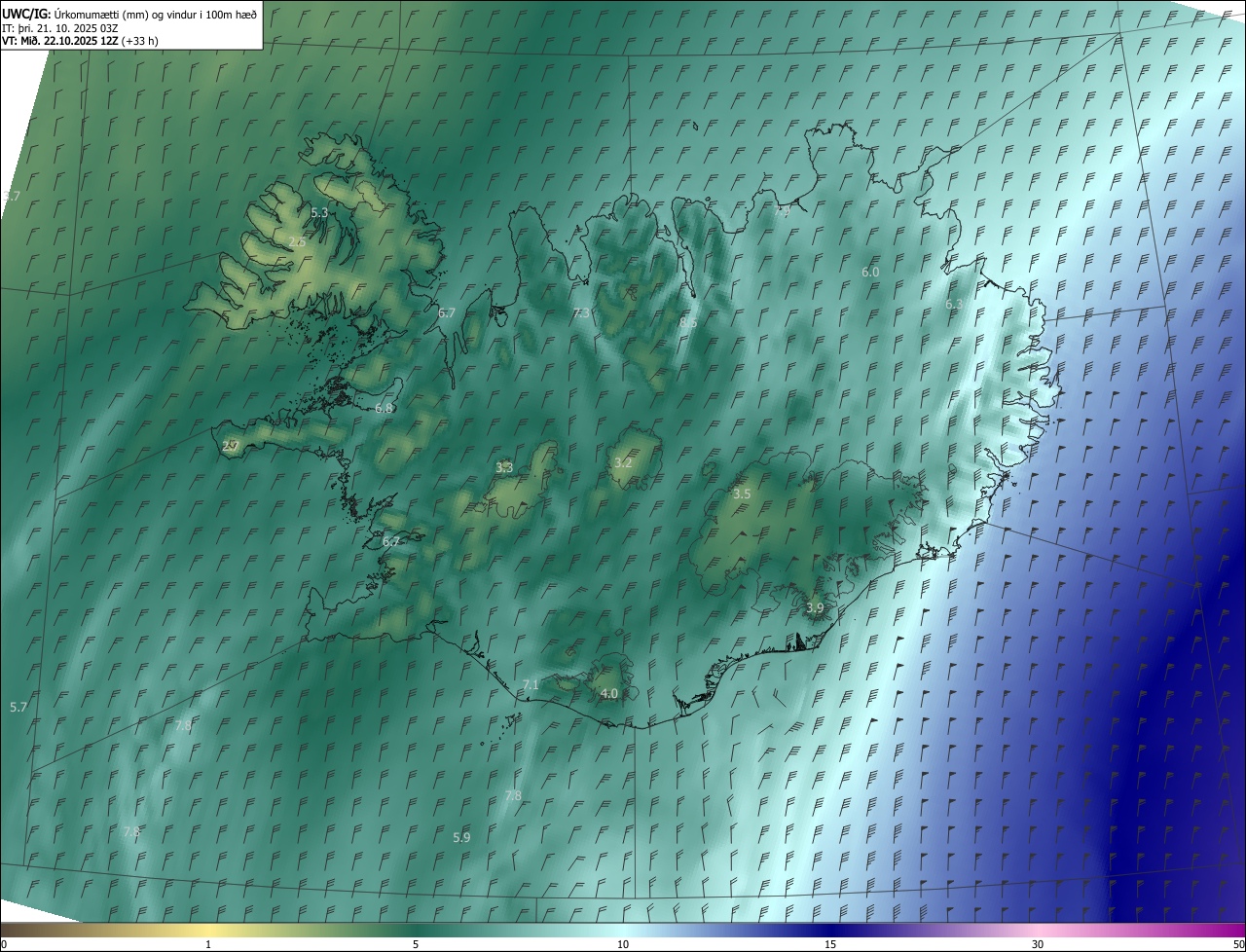This screenshot has height=952, width=1246.
Task: Click the value label 3.3 on the map
Action: tap(504, 468)
